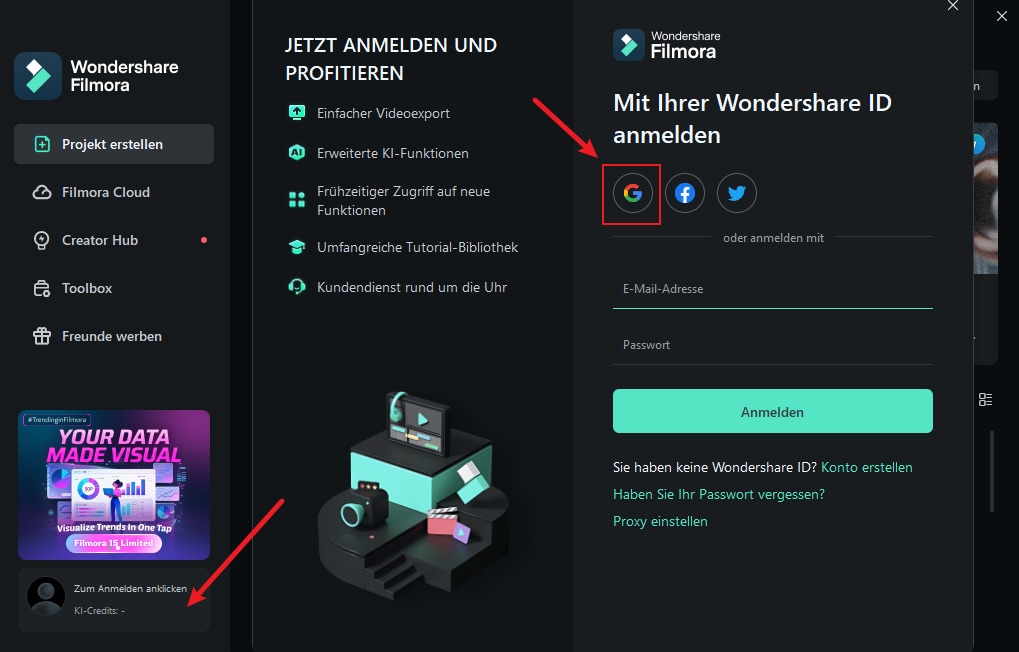The height and width of the screenshot is (652, 1019).
Task: Click the Filmora Cloud icon
Action: tap(42, 192)
